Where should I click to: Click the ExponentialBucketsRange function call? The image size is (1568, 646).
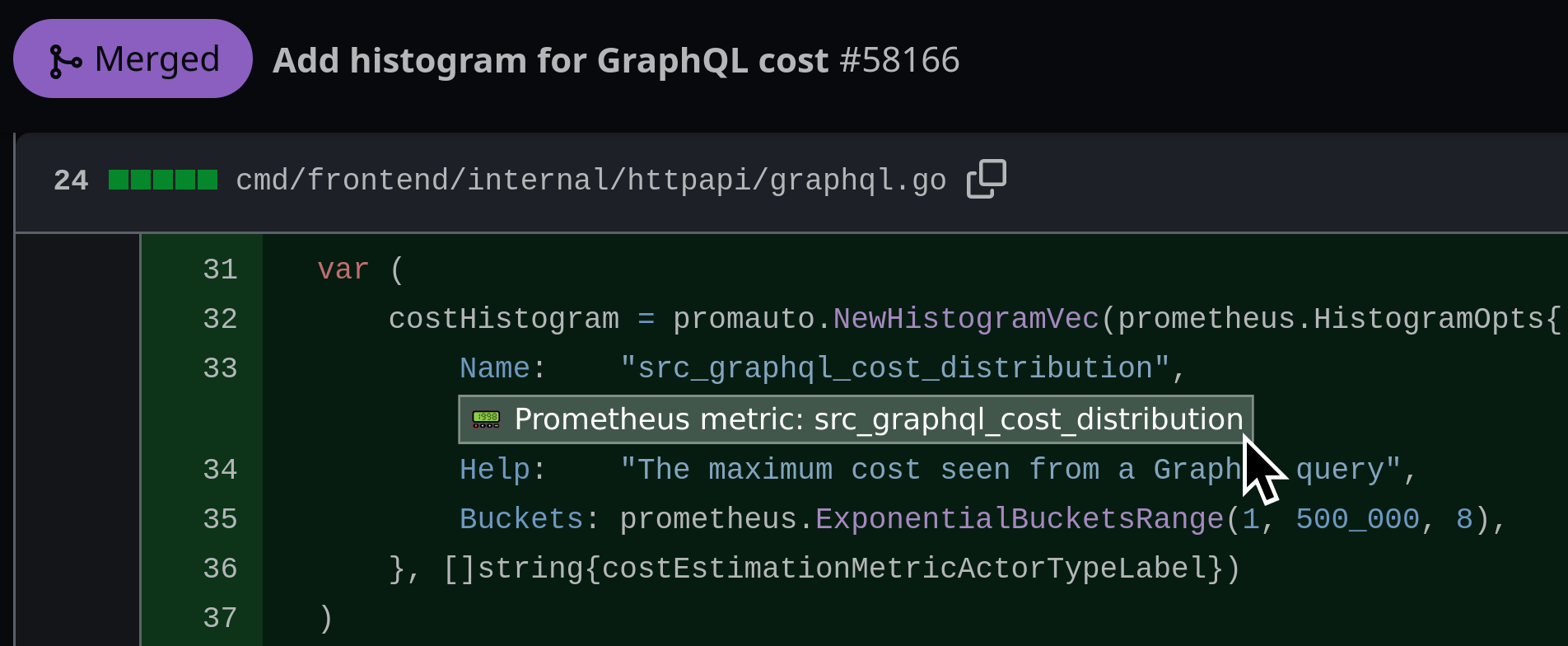click(x=1019, y=519)
